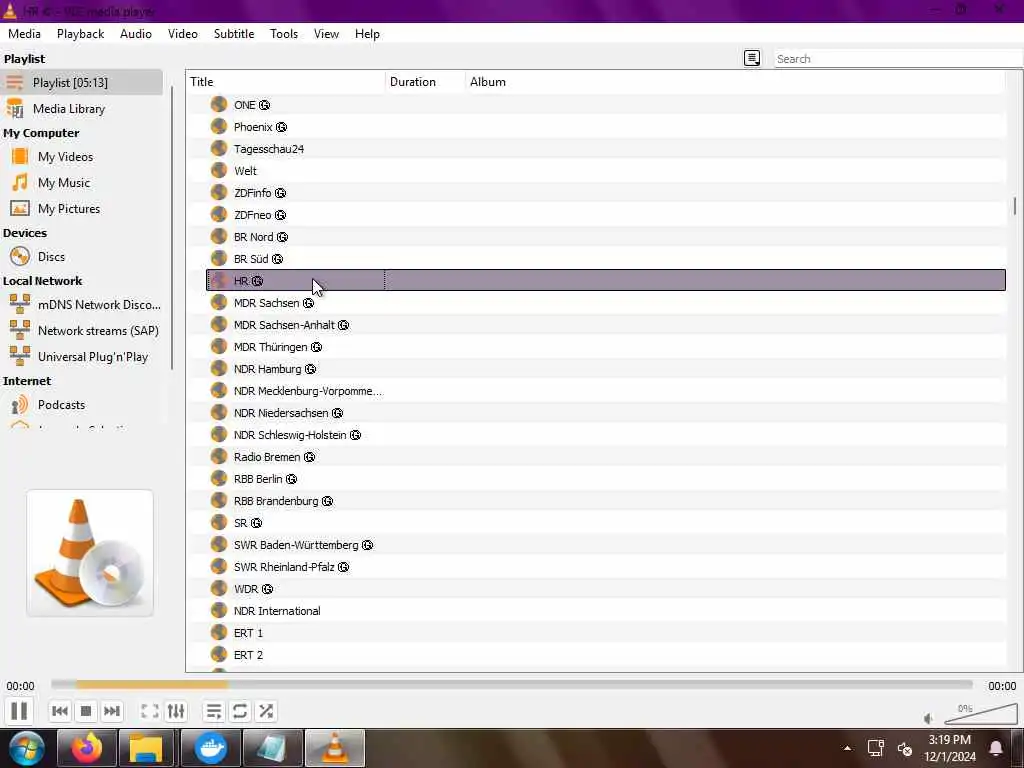The width and height of the screenshot is (1024, 768).
Task: Toggle random shuffle playback
Action: pos(266,711)
